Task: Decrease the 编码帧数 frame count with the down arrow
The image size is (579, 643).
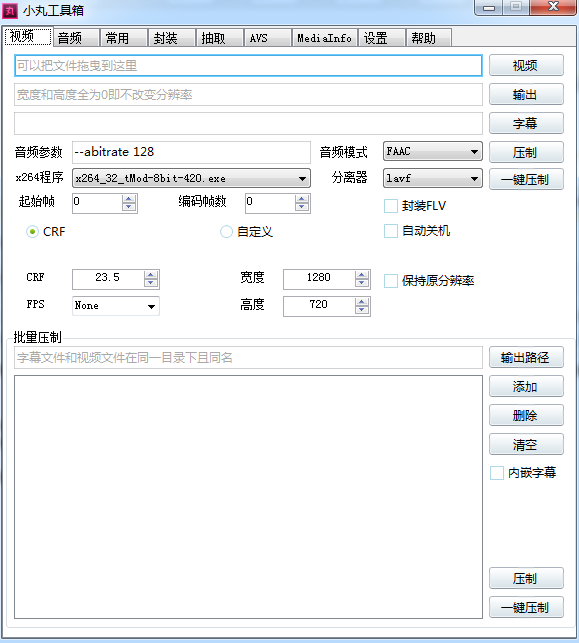Action: pos(302,207)
